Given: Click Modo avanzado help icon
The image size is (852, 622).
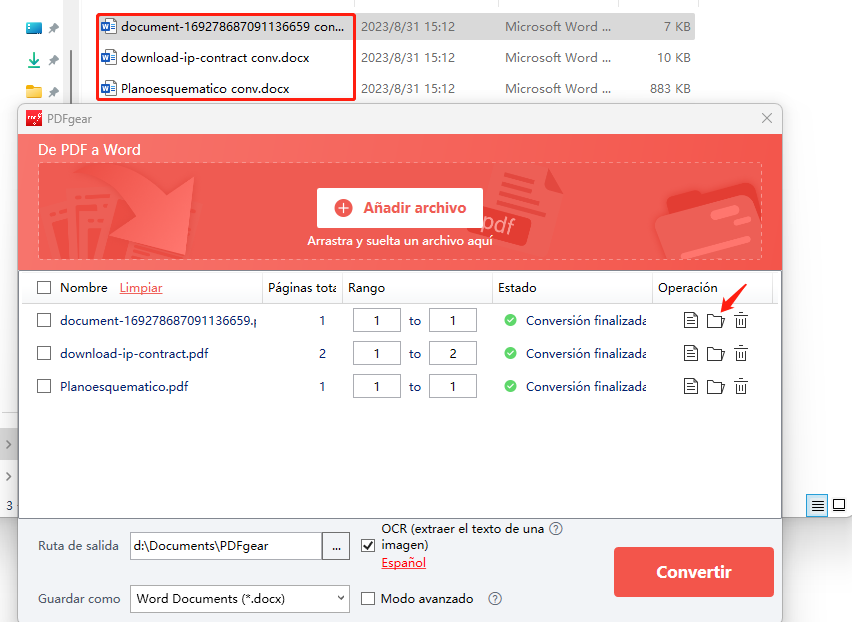Looking at the screenshot, I should (494, 599).
